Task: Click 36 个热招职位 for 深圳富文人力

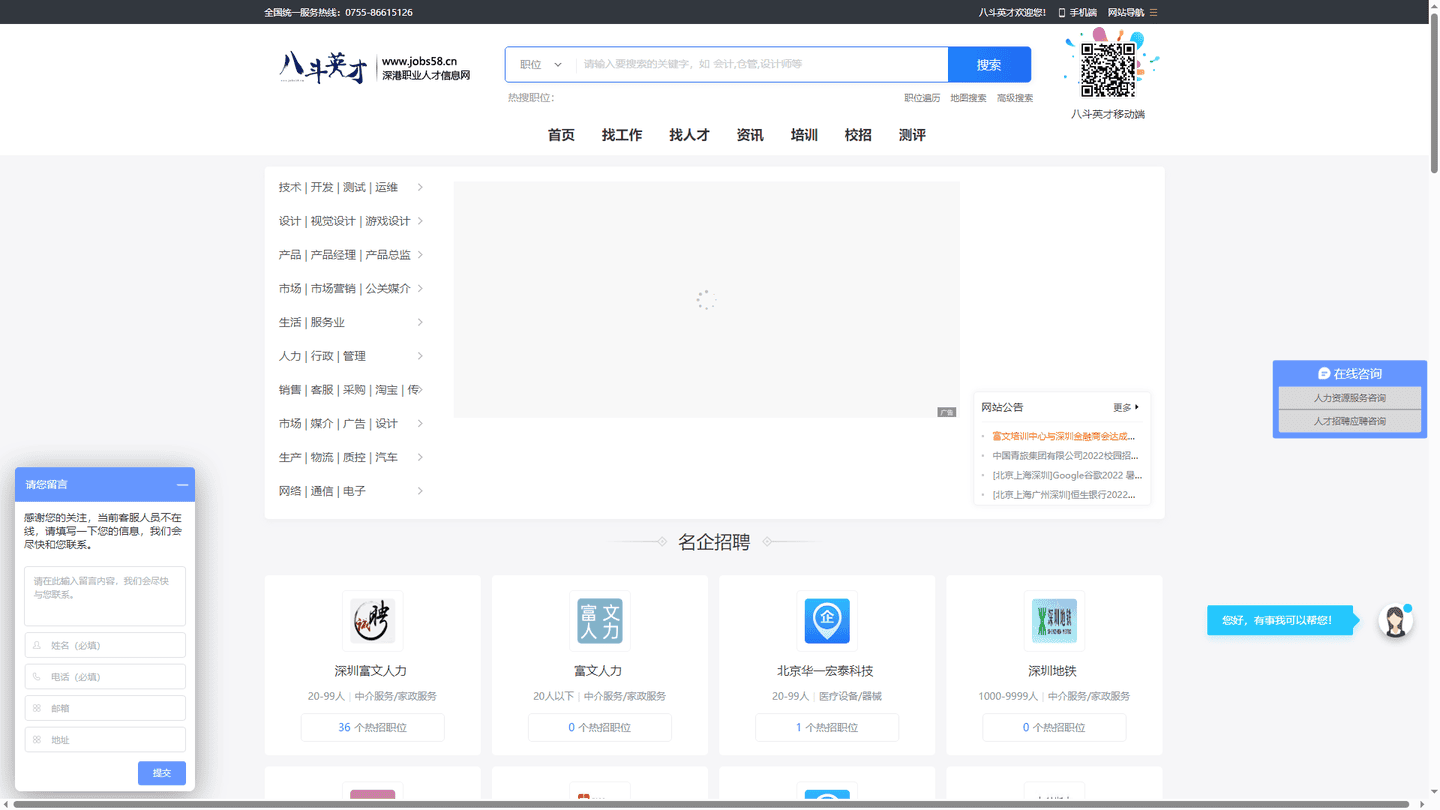Action: 373,727
